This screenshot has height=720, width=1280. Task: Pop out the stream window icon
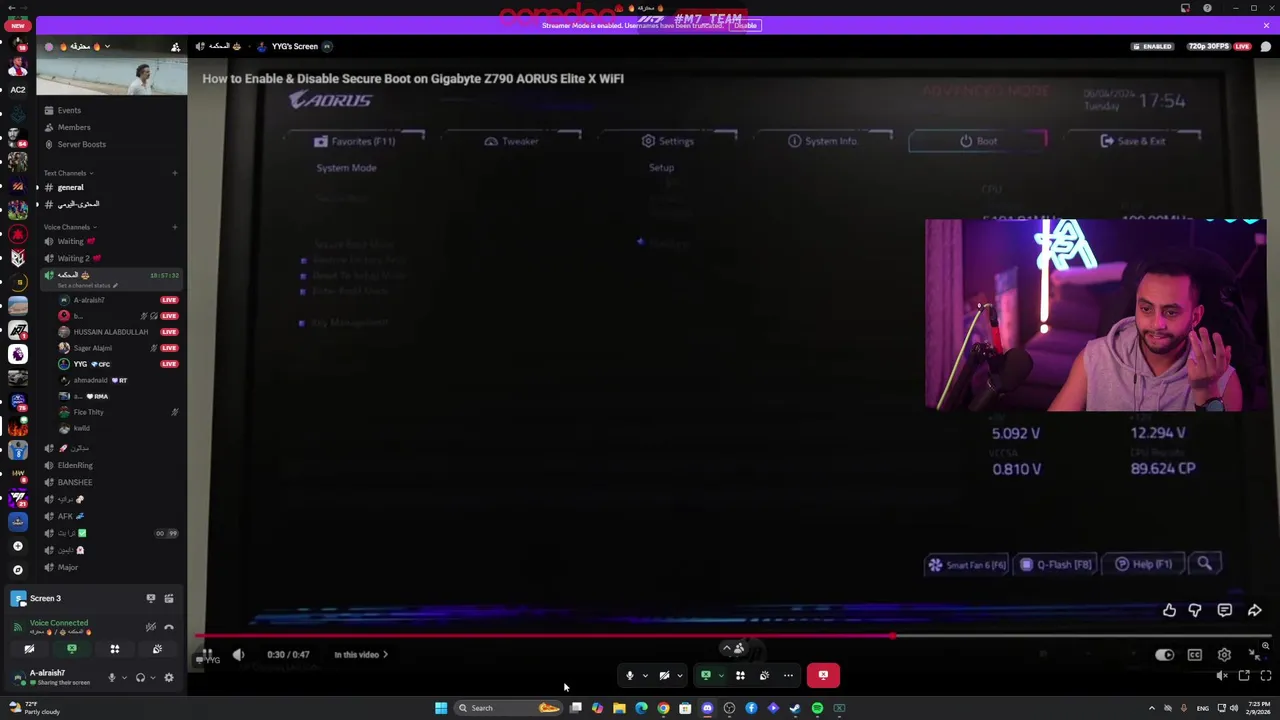tap(1244, 676)
